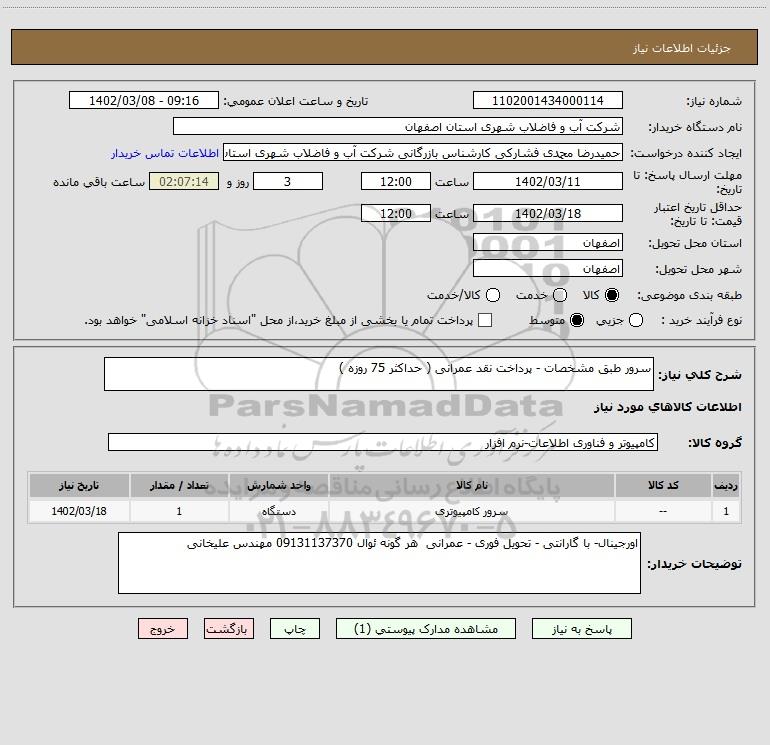
Task: Click the دستگاه unit cell
Action: point(278,511)
